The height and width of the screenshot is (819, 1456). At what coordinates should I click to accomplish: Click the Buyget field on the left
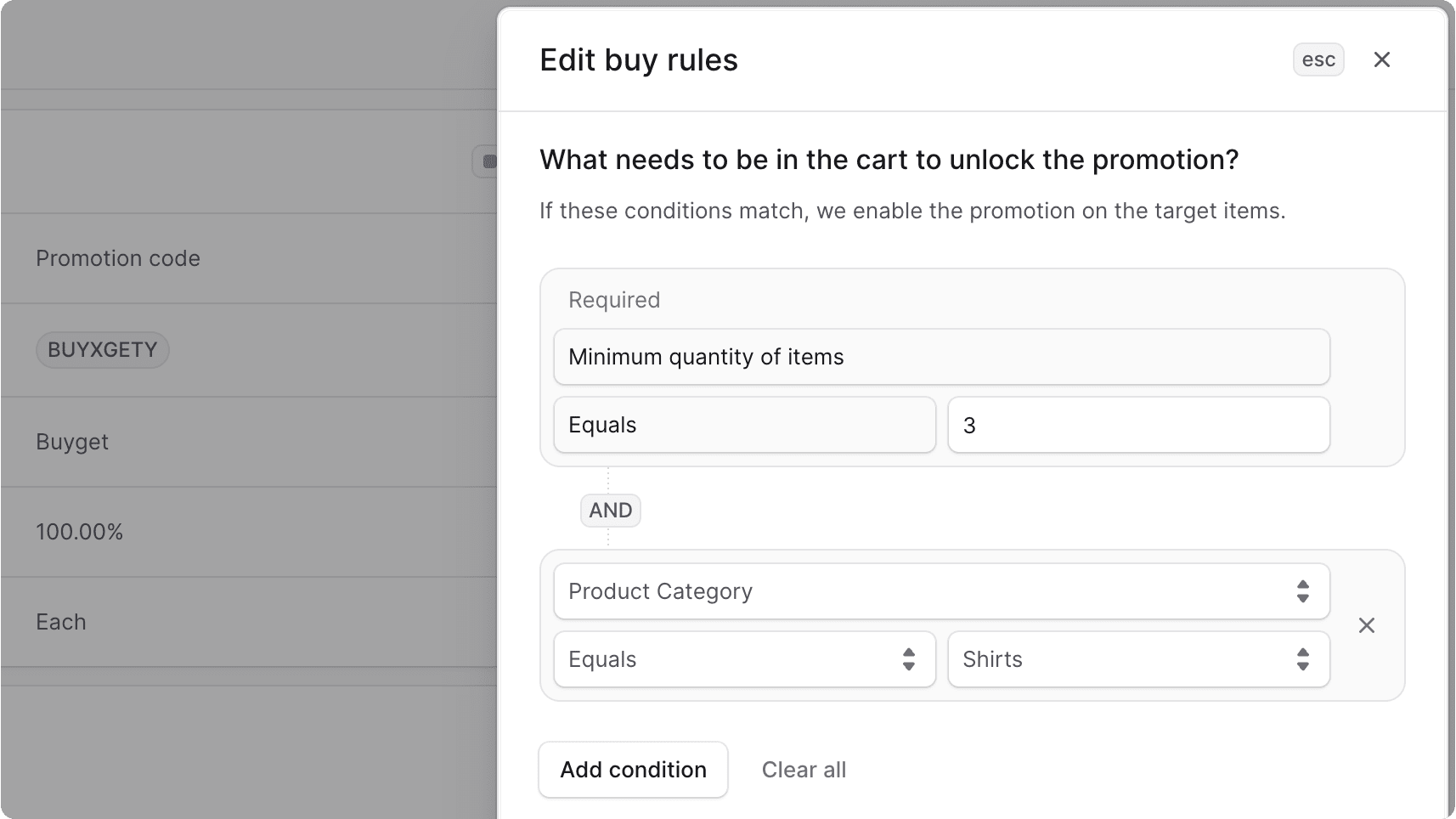coord(71,442)
